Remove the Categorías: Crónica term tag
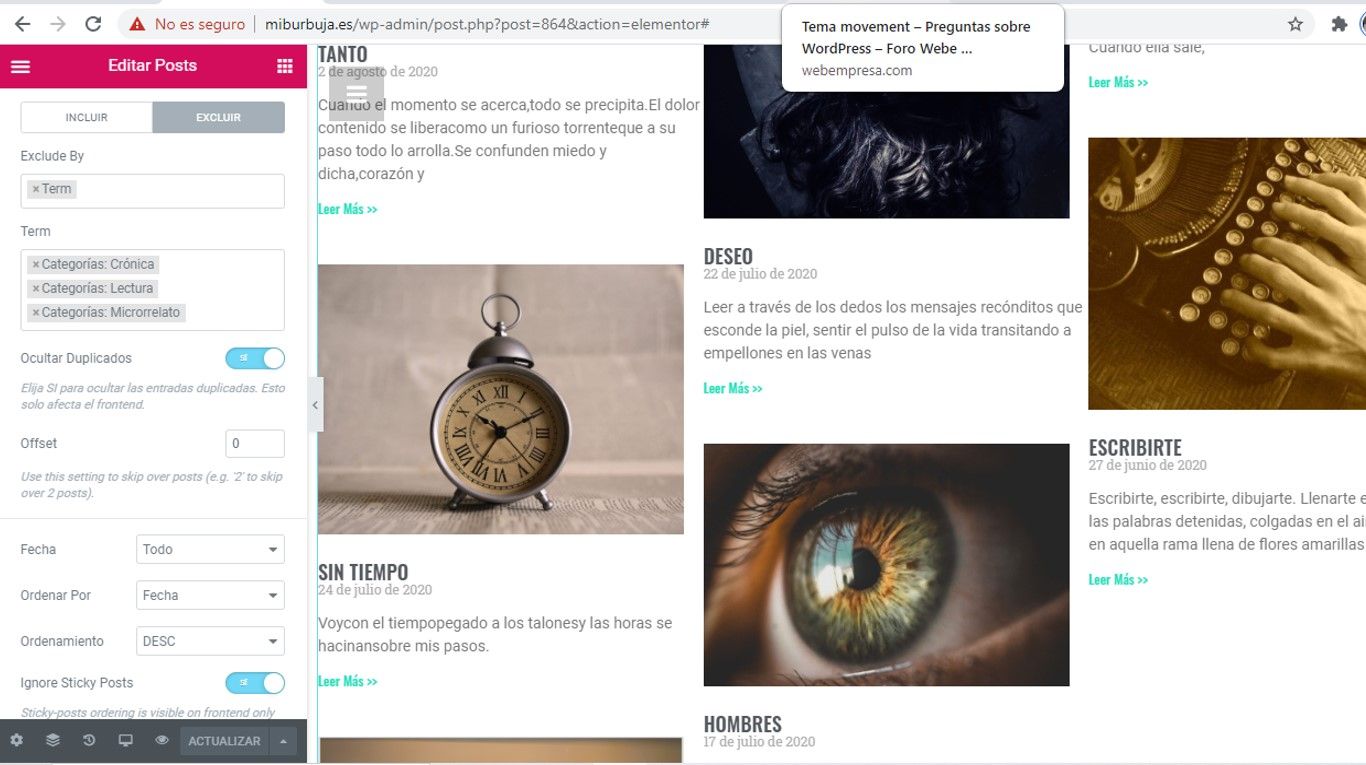This screenshot has width=1366, height=765. click(x=36, y=265)
